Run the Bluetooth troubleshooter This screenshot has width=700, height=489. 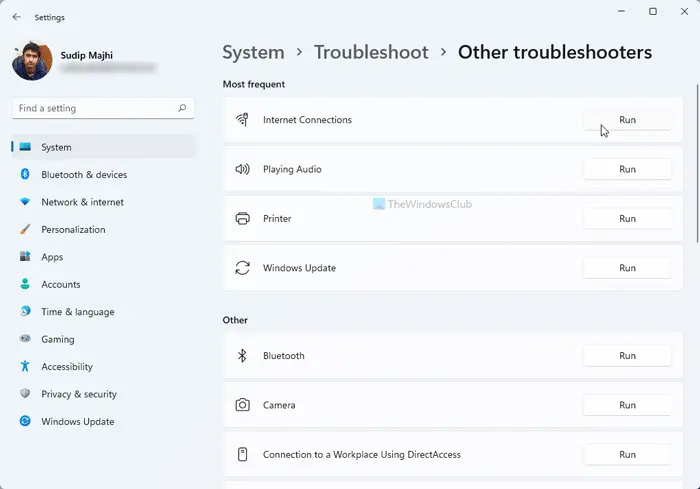pyautogui.click(x=627, y=355)
